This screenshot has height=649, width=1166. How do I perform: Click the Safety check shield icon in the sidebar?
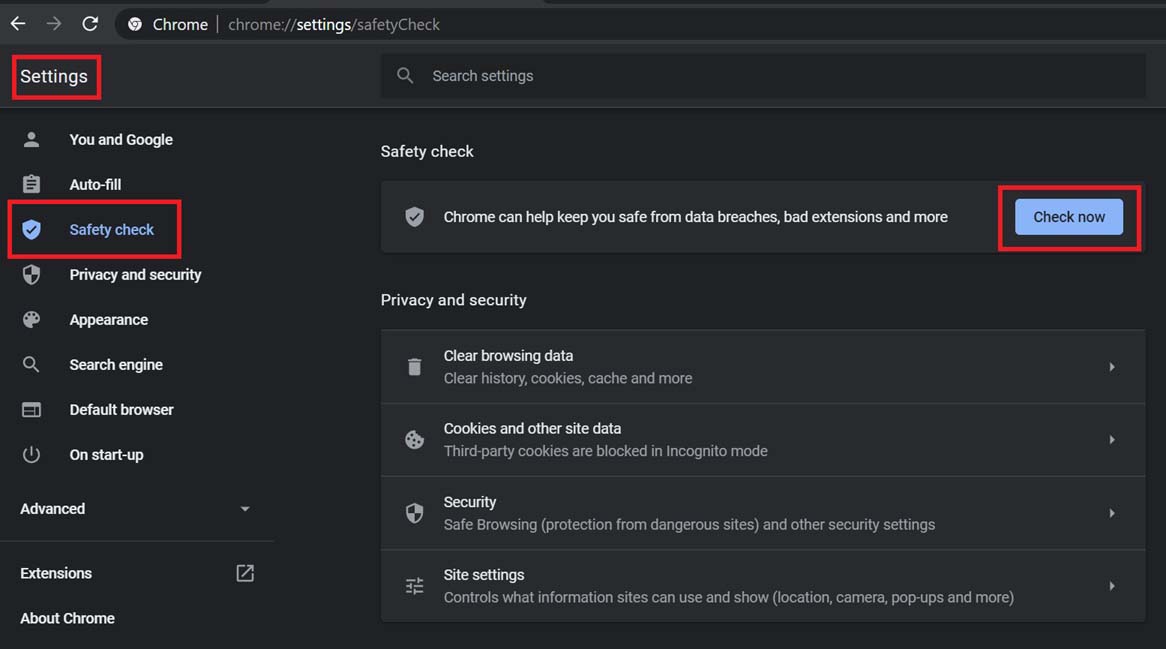point(31,230)
